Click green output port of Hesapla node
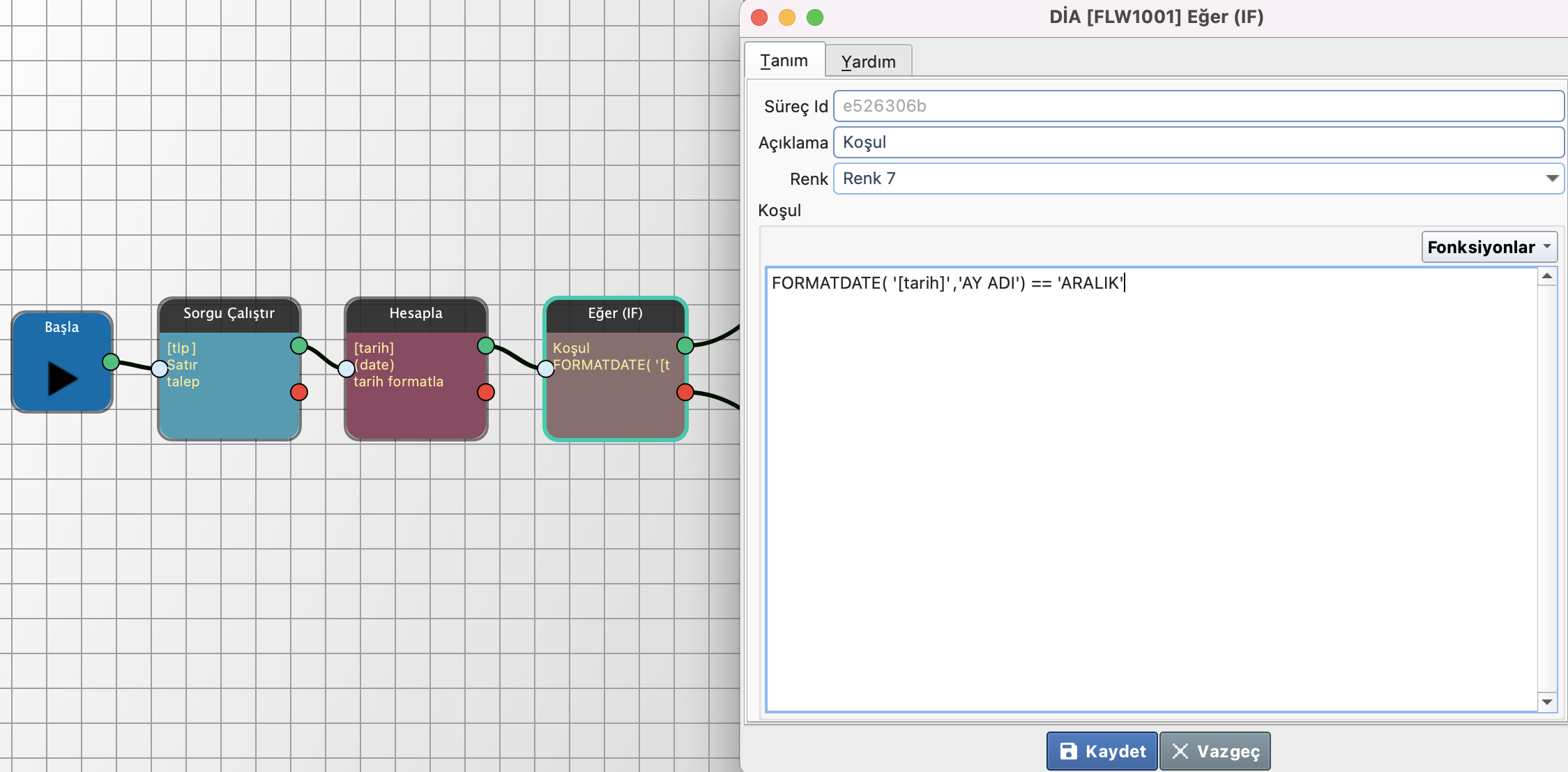The image size is (1568, 772). point(486,345)
